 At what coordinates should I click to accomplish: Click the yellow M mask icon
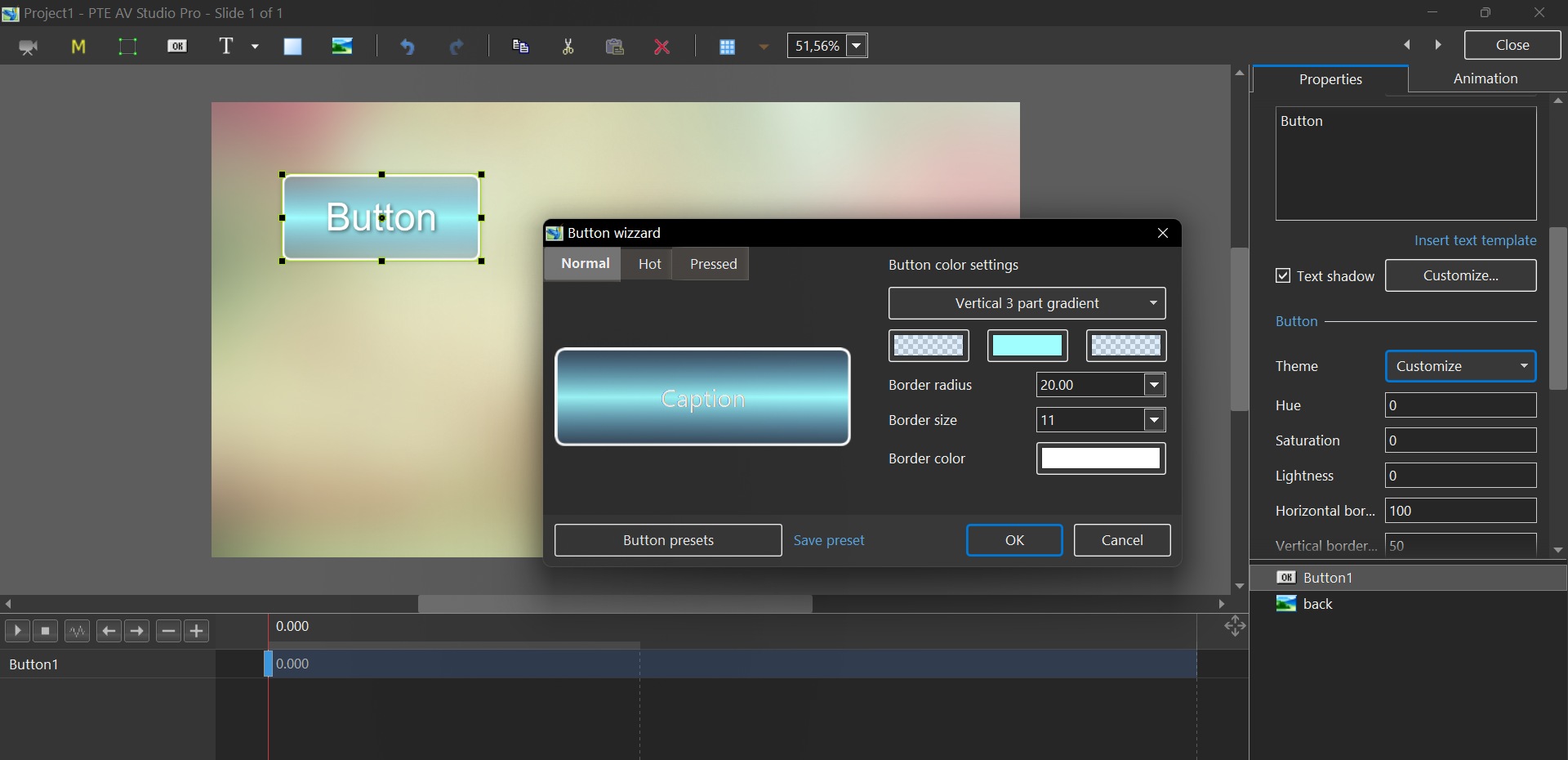[78, 47]
